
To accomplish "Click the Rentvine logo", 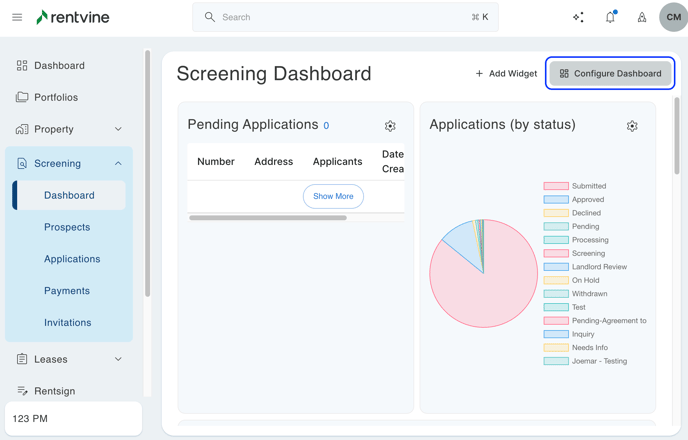I will pyautogui.click(x=73, y=17).
